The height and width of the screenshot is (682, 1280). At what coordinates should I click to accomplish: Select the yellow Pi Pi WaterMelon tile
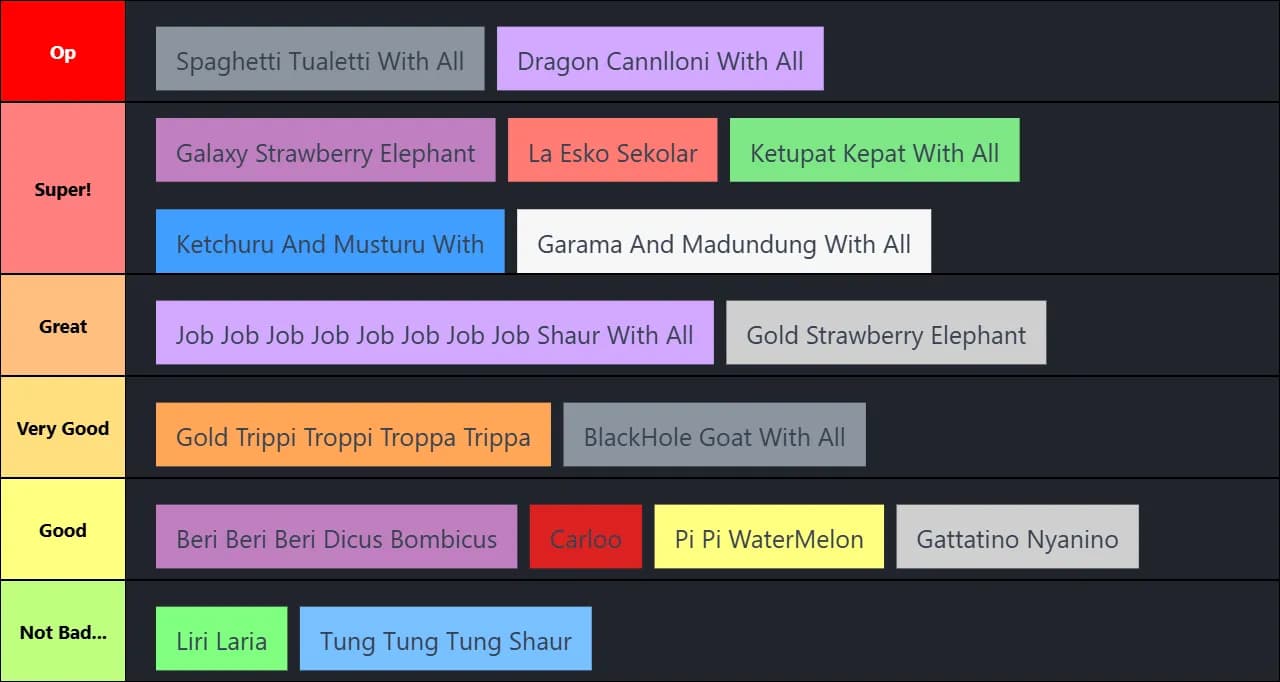(x=769, y=537)
